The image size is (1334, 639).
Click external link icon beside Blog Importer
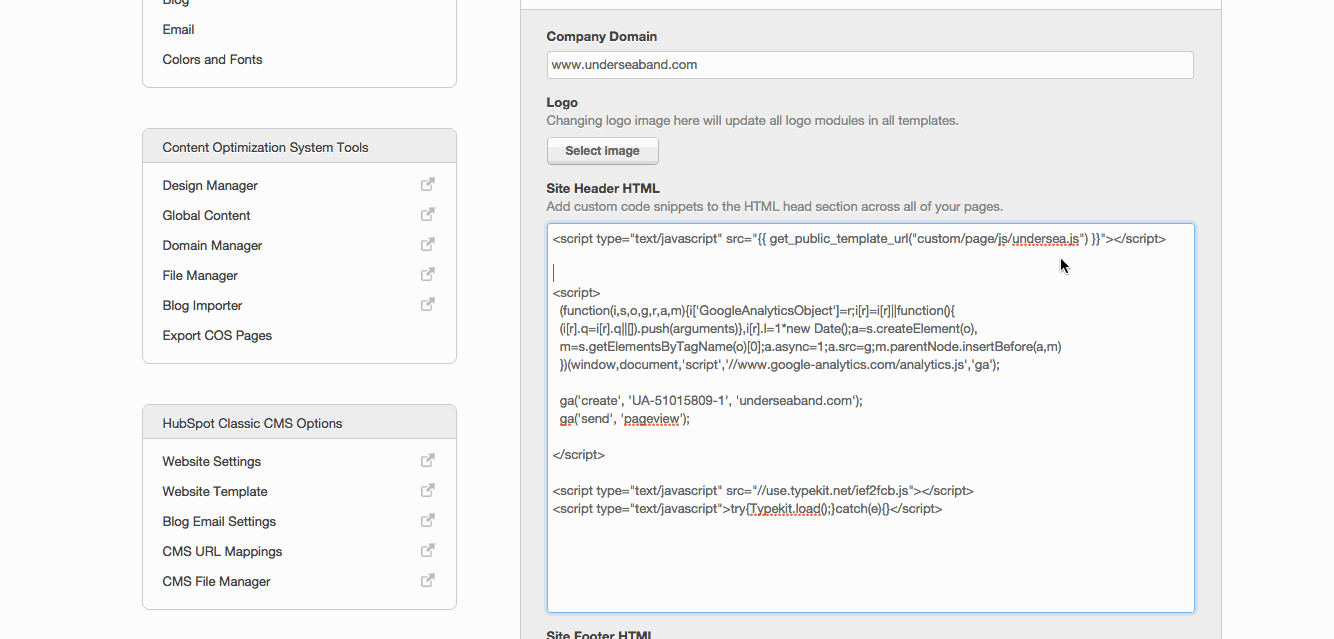[427, 305]
